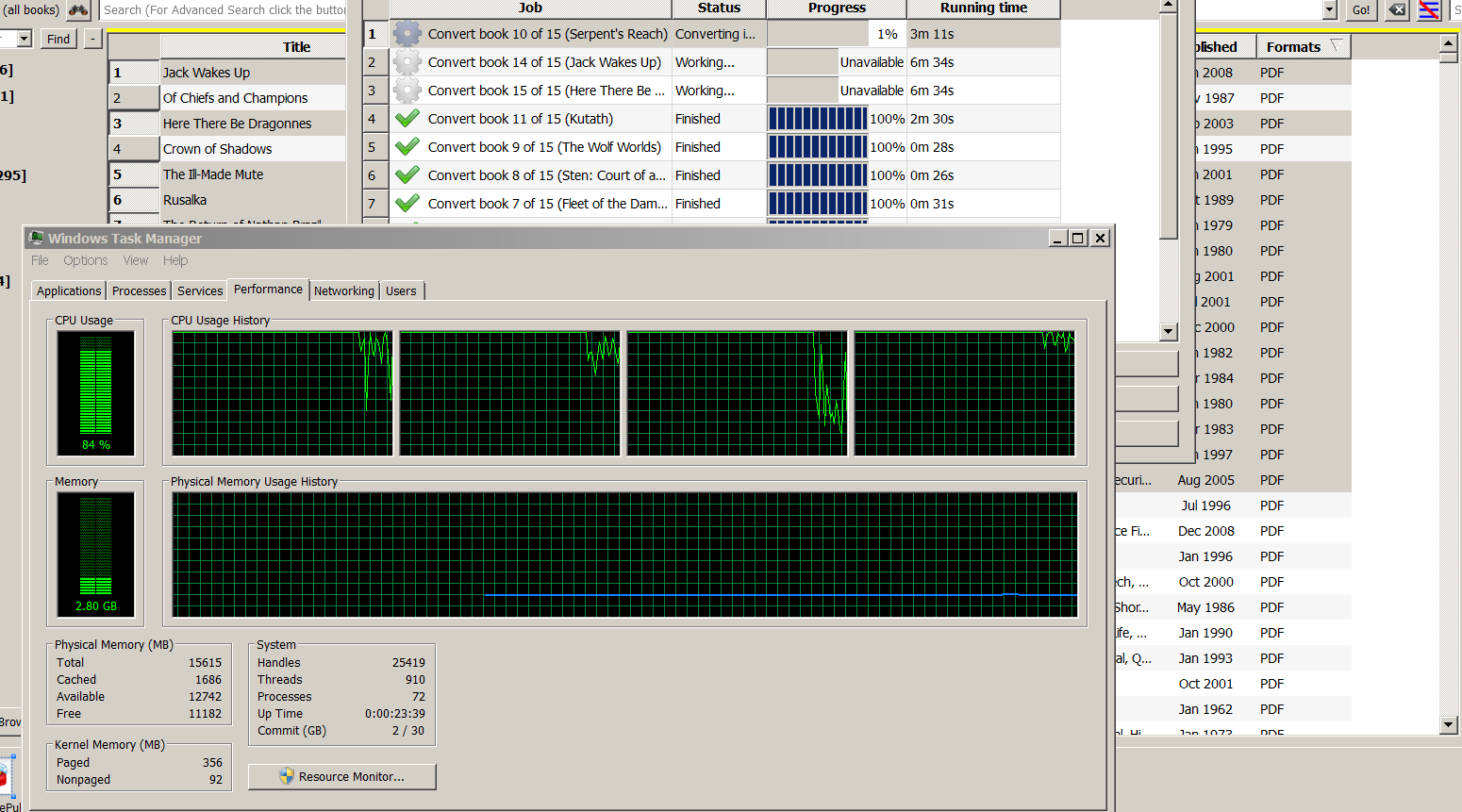Click the calibre search input field
Viewport: 1462px width, 812px height.
(x=223, y=10)
